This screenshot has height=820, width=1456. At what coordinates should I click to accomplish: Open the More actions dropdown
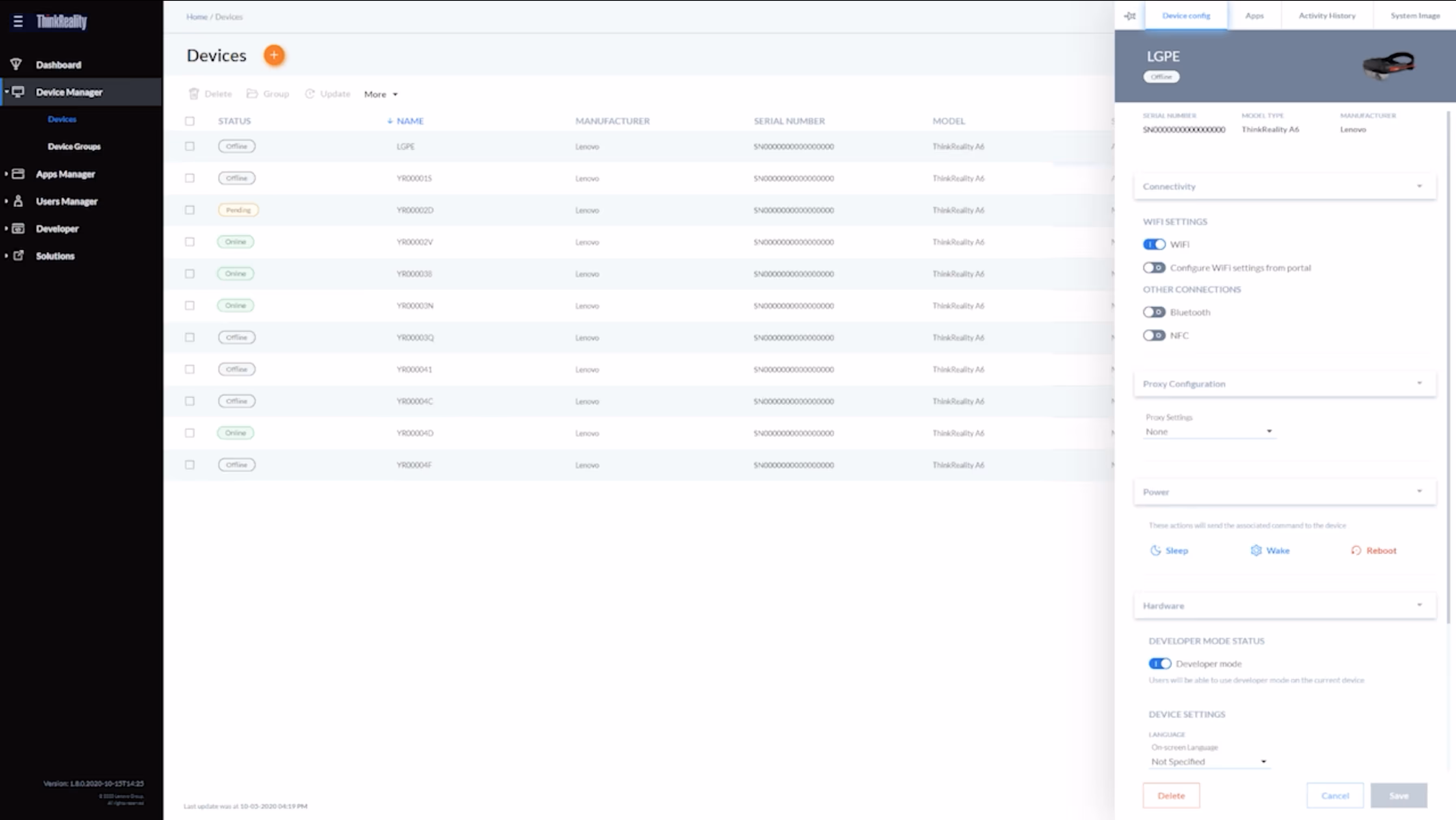coord(380,94)
